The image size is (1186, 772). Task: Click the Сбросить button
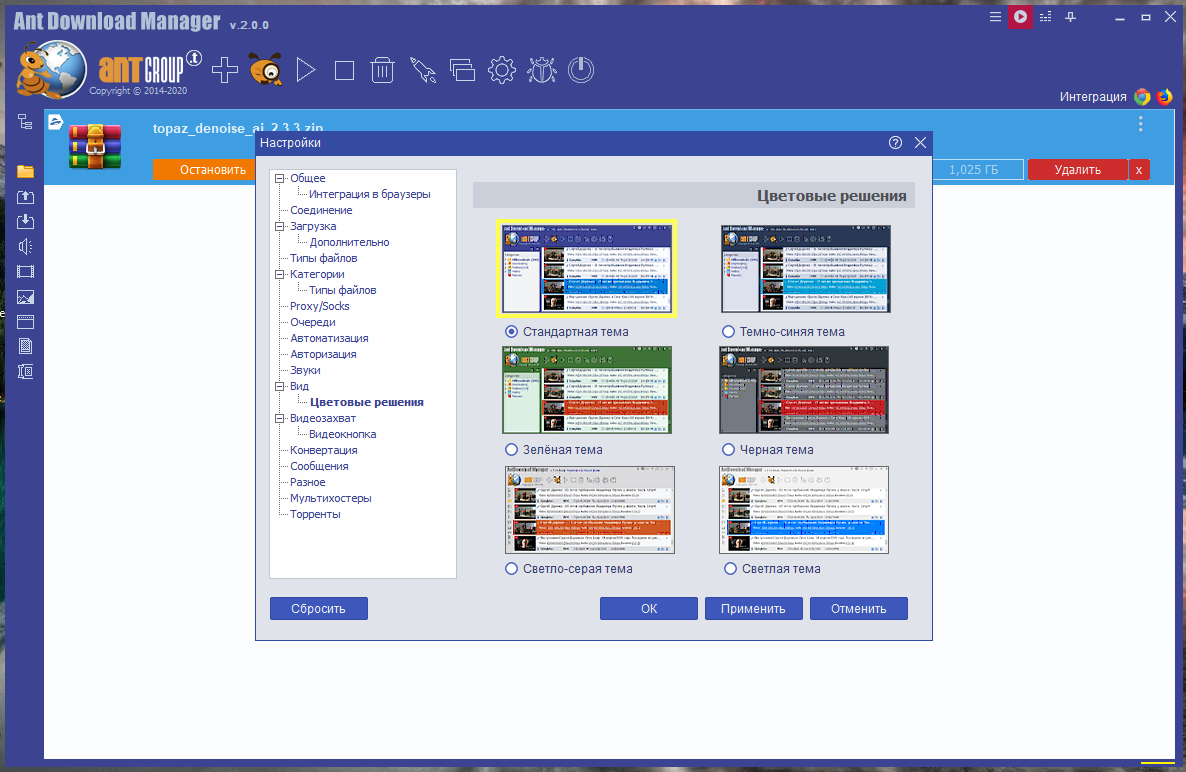click(x=318, y=609)
